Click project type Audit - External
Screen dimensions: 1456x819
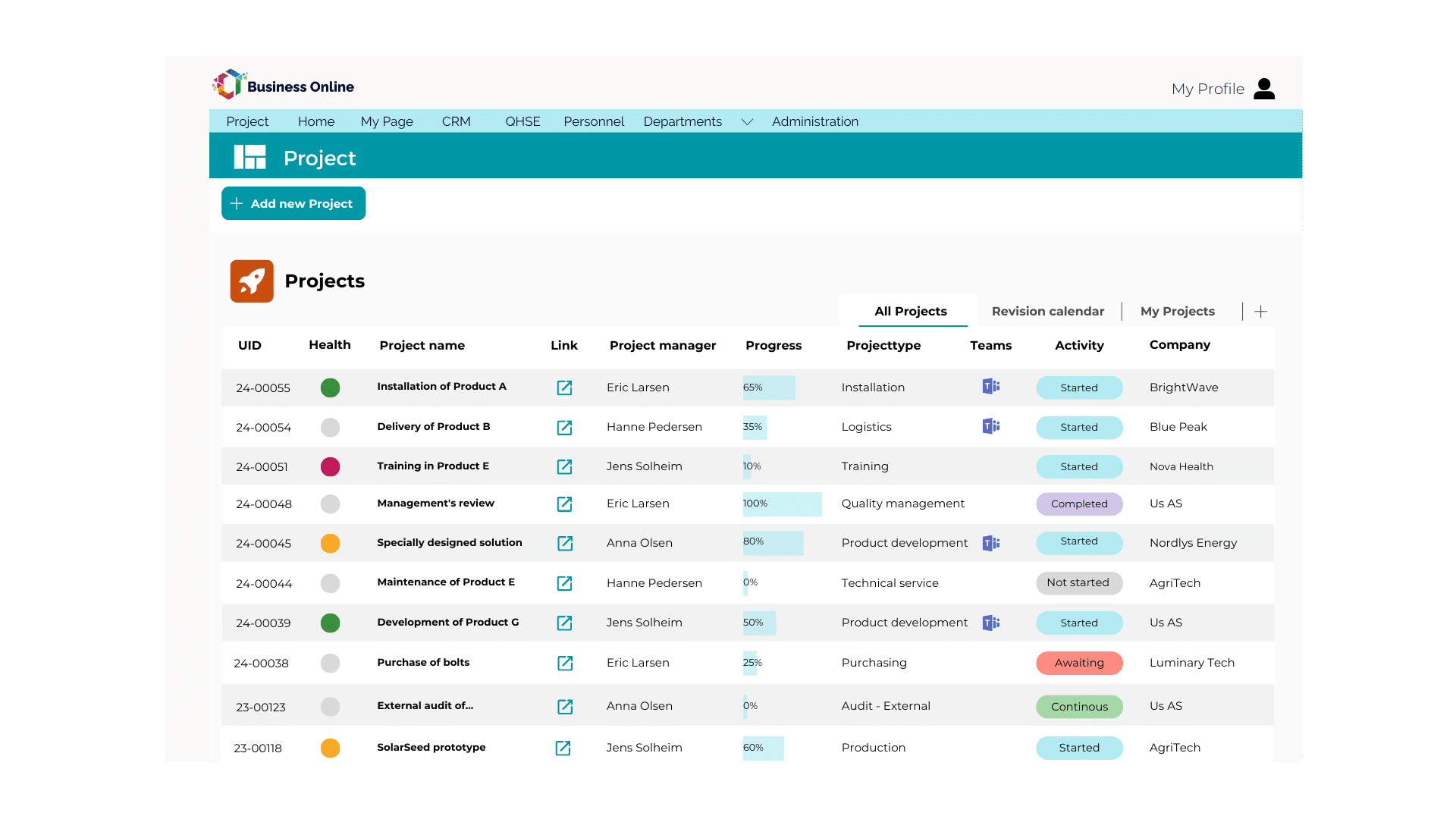coord(886,706)
